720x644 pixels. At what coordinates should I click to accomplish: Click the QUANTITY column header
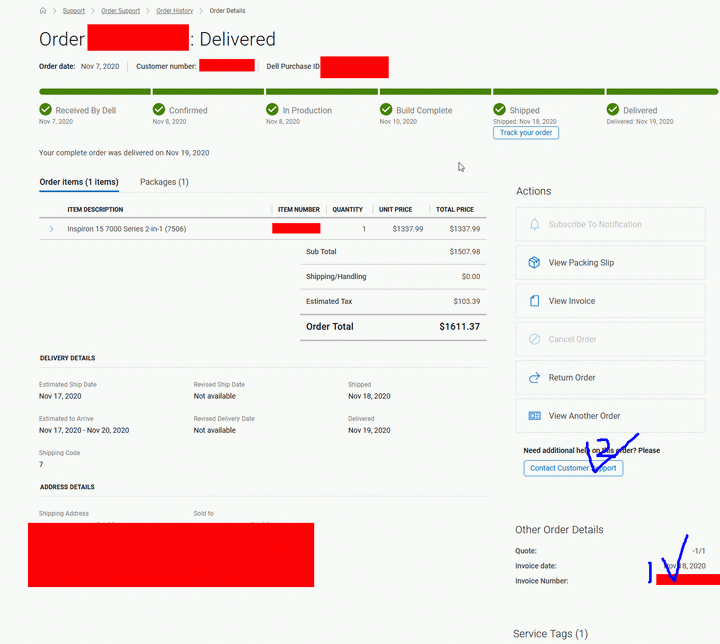[348, 209]
